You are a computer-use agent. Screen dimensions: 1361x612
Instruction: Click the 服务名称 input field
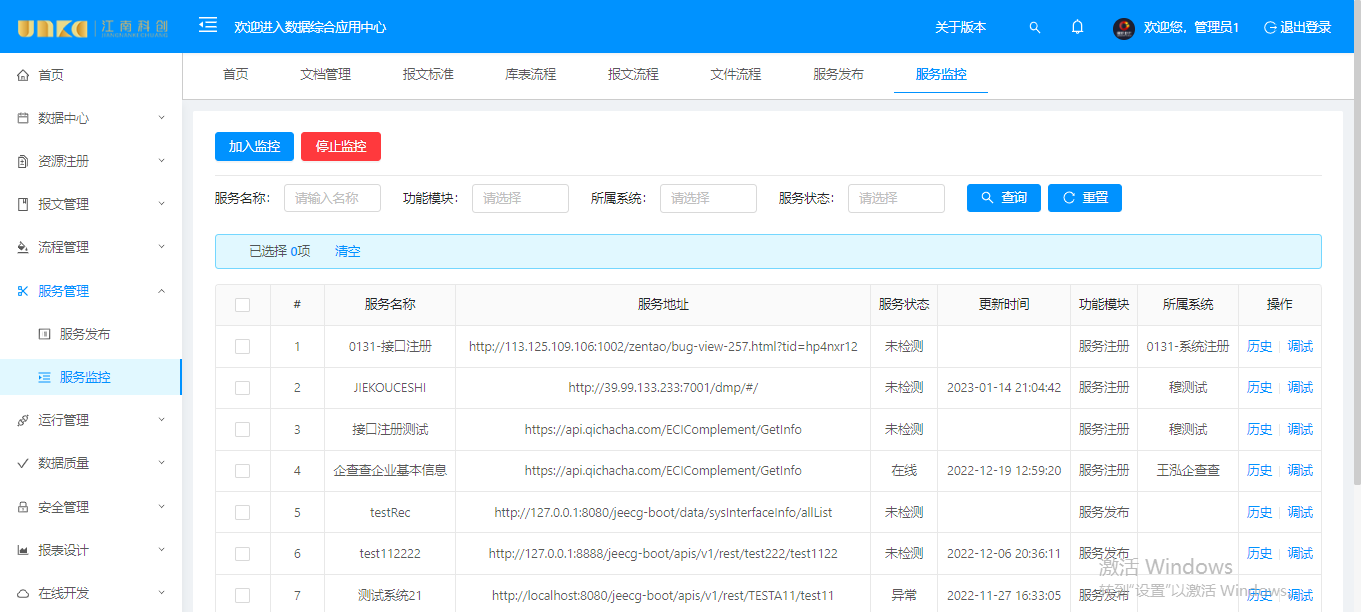coord(332,198)
